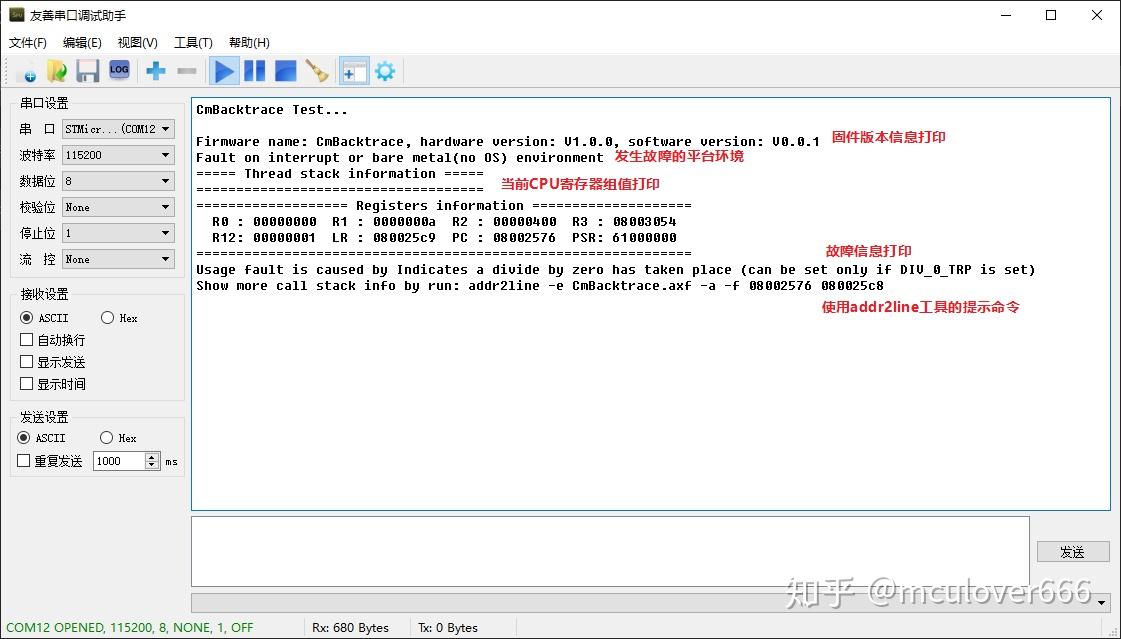
Task: Clear the receive window with broom icon
Action: (317, 71)
